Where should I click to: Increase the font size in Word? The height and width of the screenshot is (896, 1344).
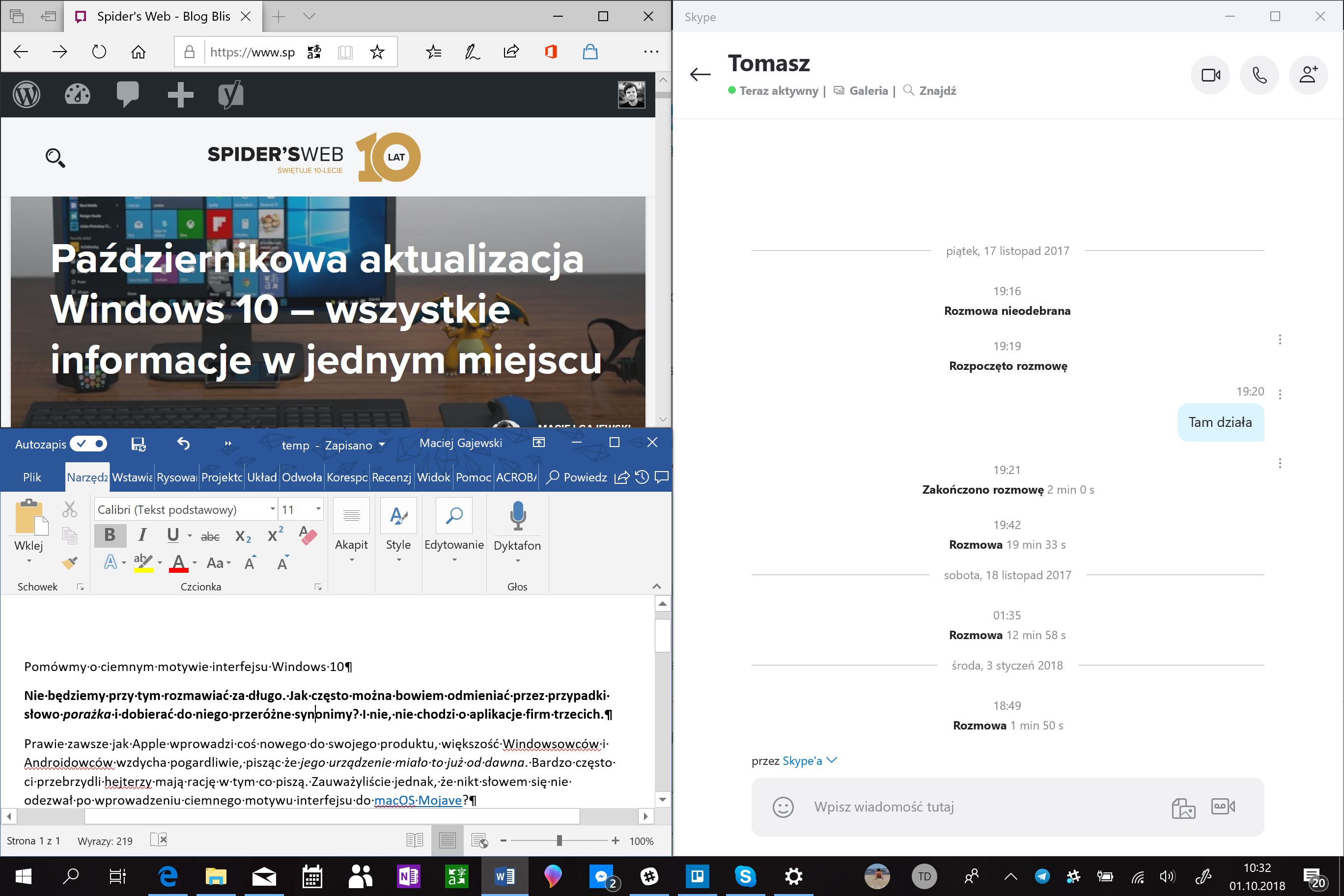(x=251, y=563)
